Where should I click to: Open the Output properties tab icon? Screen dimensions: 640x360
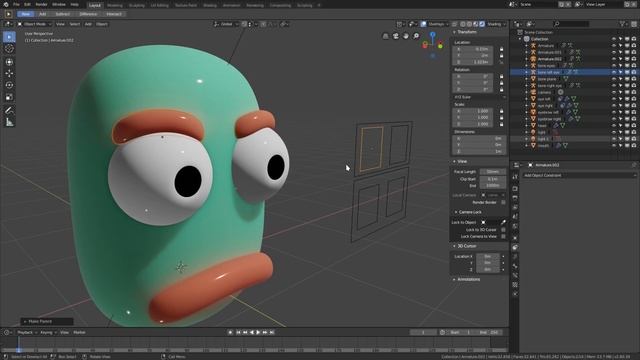pos(515,198)
